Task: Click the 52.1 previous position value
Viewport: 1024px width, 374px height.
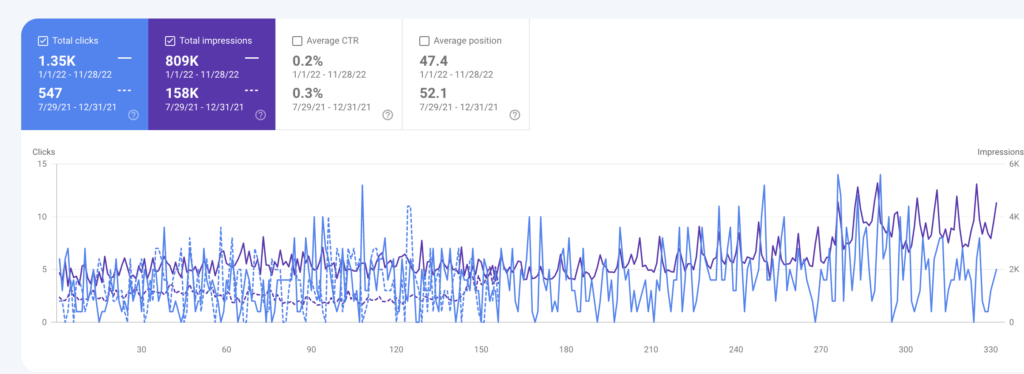Action: tap(434, 93)
